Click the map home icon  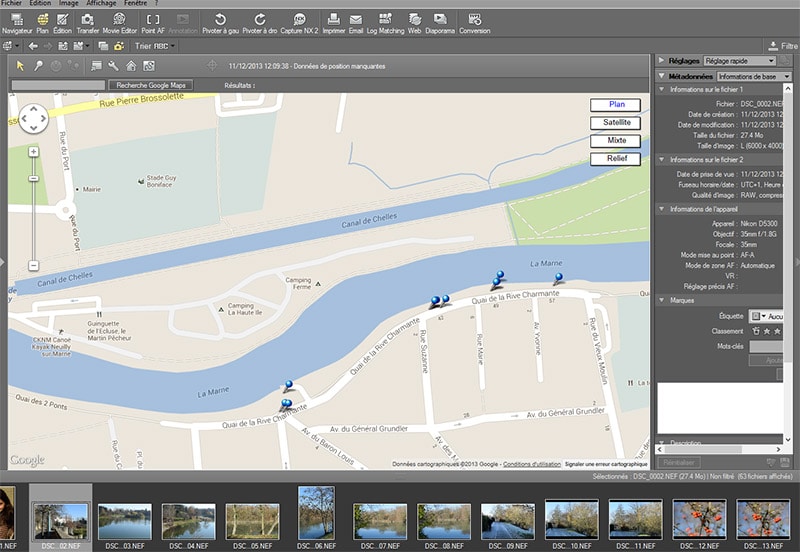[131, 66]
